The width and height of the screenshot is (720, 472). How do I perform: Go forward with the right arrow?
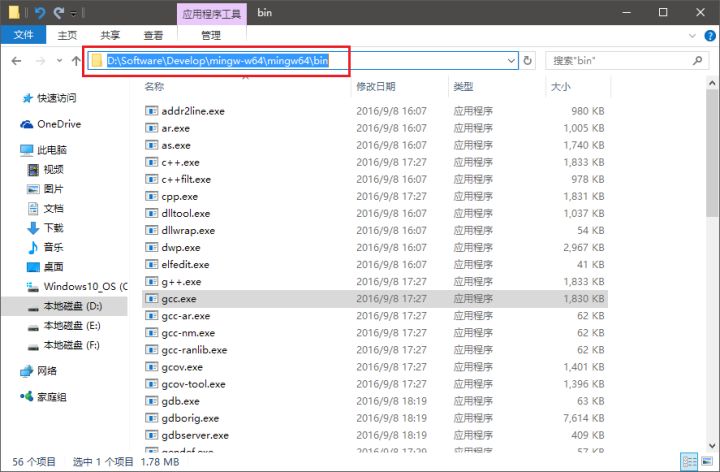click(x=40, y=61)
